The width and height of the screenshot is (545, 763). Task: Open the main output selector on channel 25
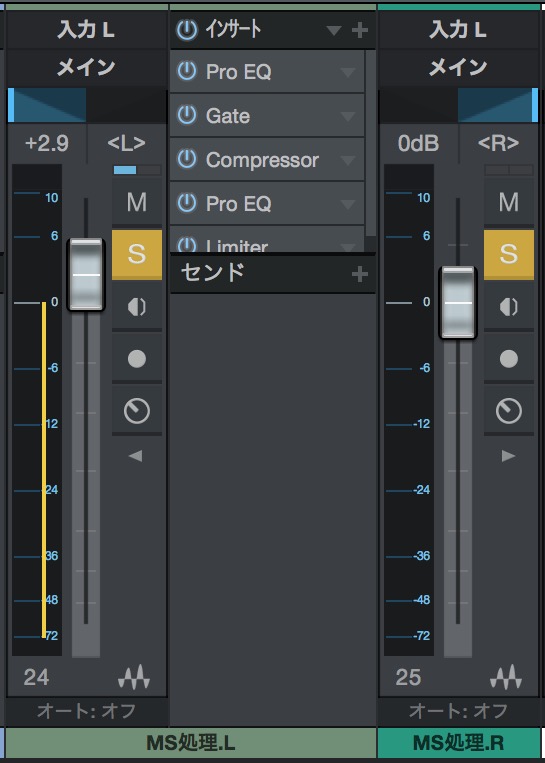[x=458, y=67]
